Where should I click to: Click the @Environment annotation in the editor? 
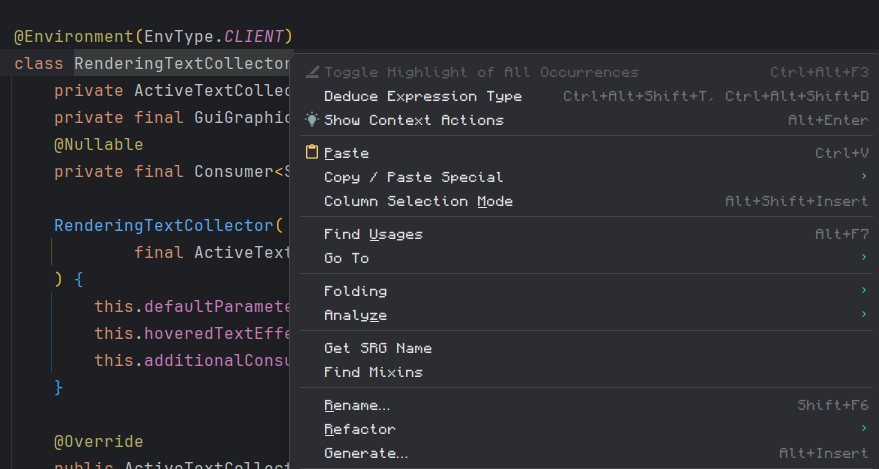click(74, 36)
